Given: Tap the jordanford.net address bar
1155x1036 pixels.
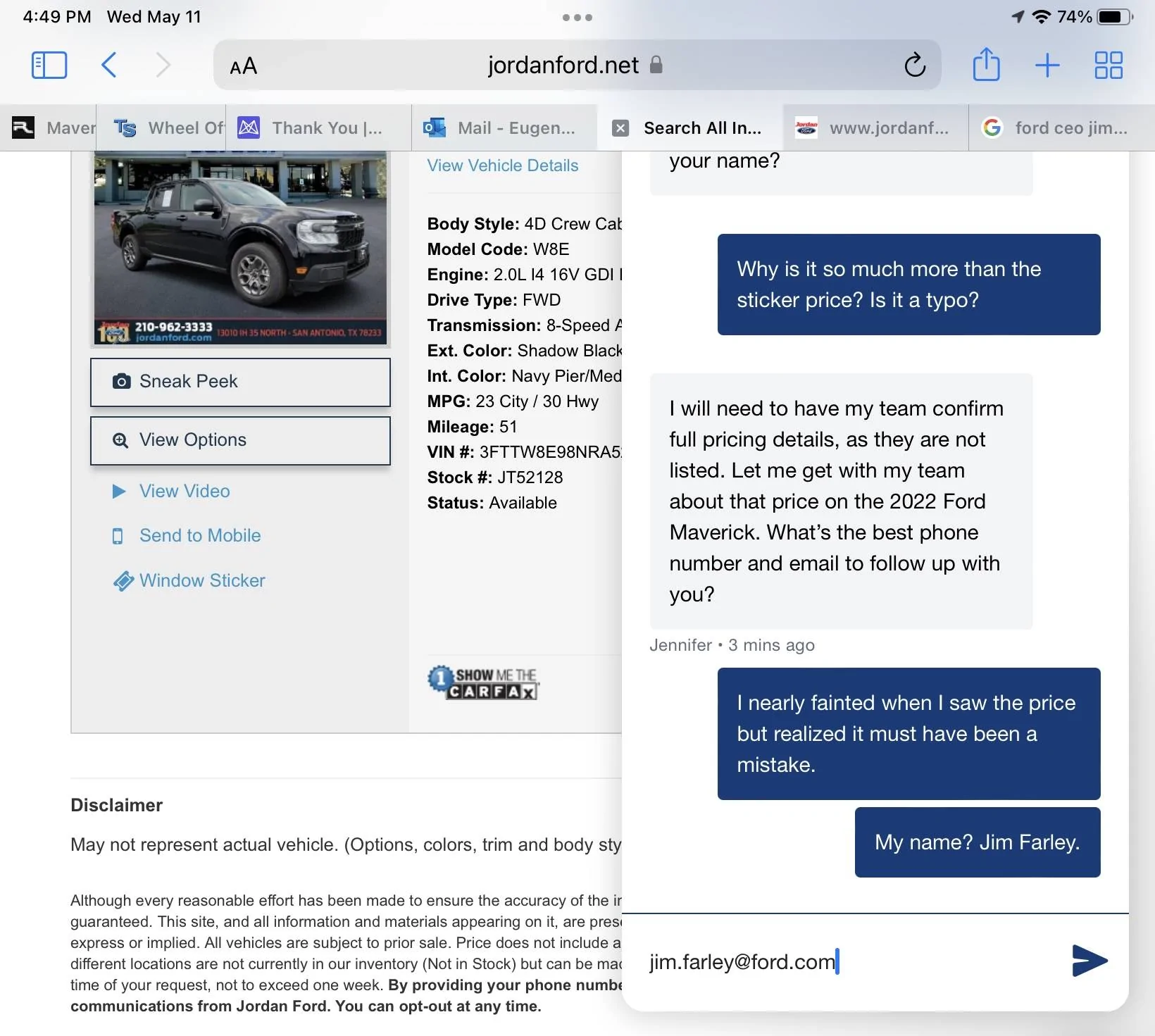Looking at the screenshot, I should 577,65.
